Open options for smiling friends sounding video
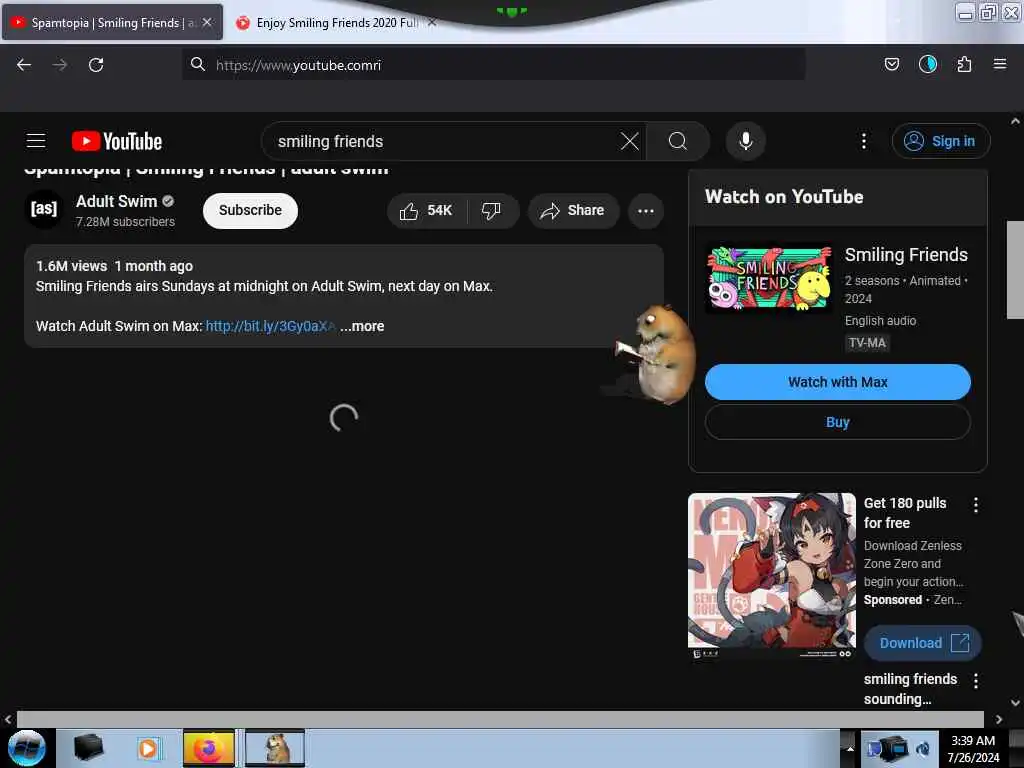Viewport: 1024px width, 768px height. [x=975, y=680]
